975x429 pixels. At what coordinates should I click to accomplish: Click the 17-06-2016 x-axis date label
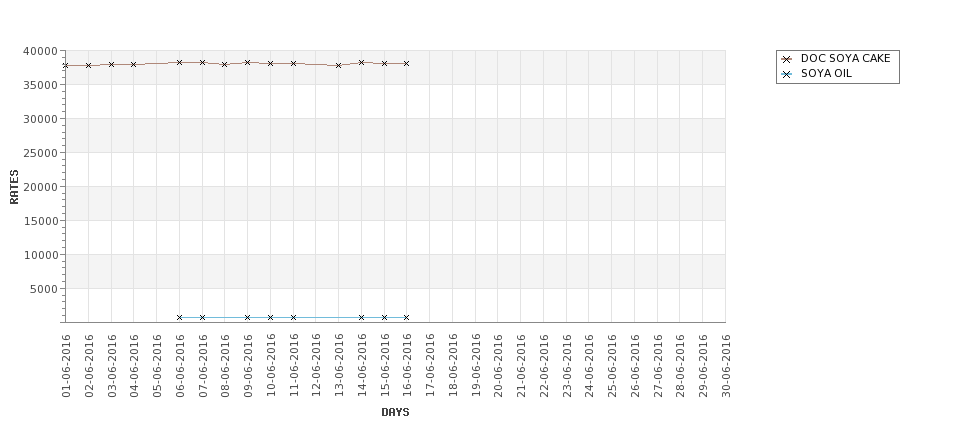tap(430, 366)
